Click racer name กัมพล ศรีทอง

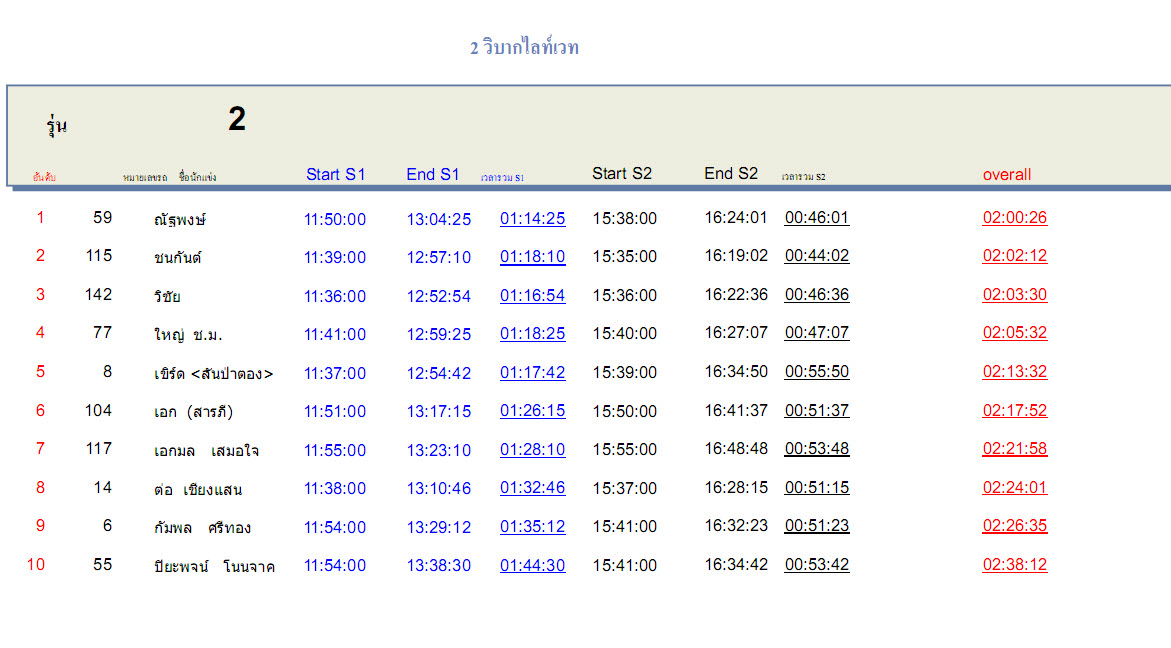click(202, 528)
